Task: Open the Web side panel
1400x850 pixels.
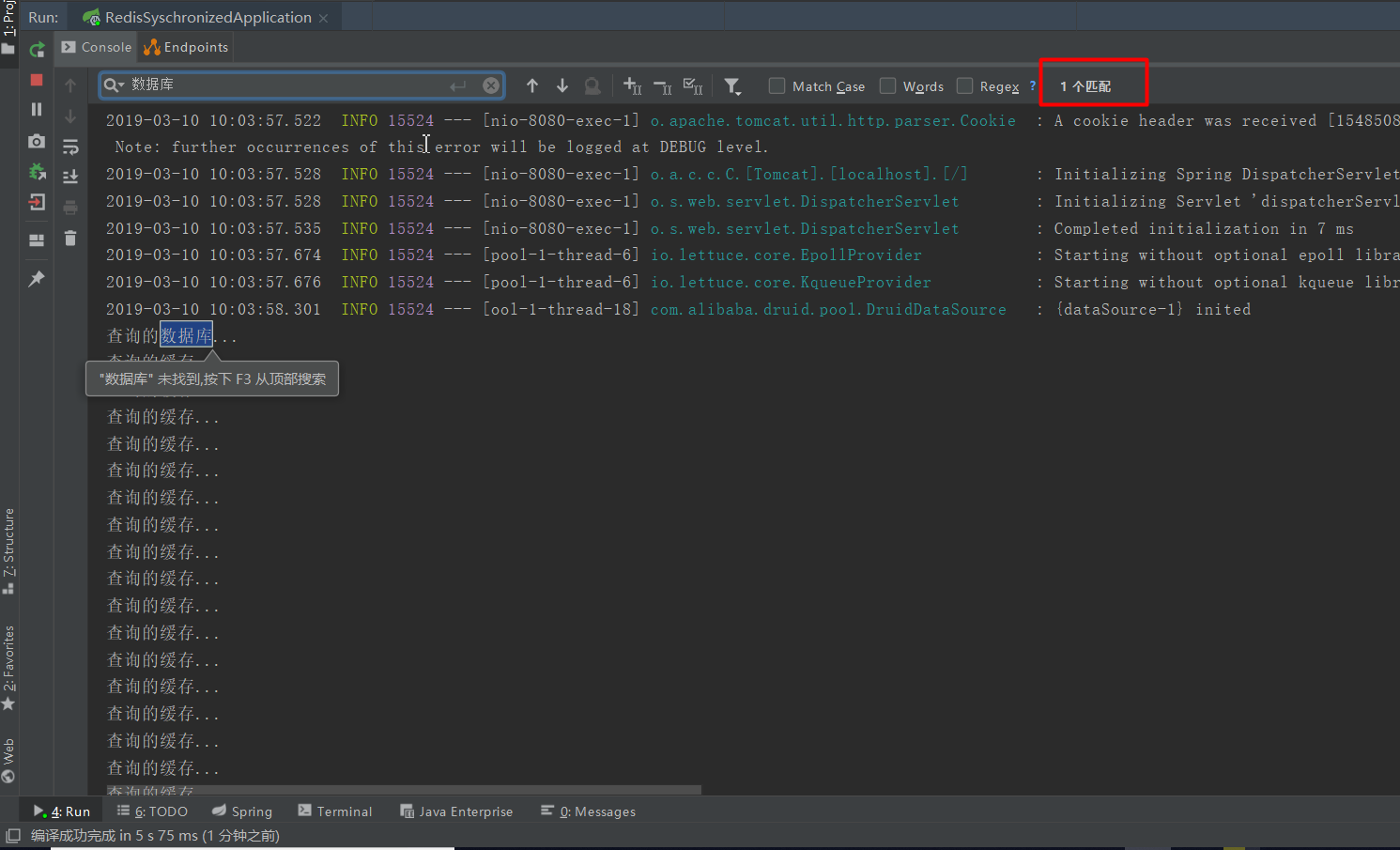Action: click(x=8, y=761)
